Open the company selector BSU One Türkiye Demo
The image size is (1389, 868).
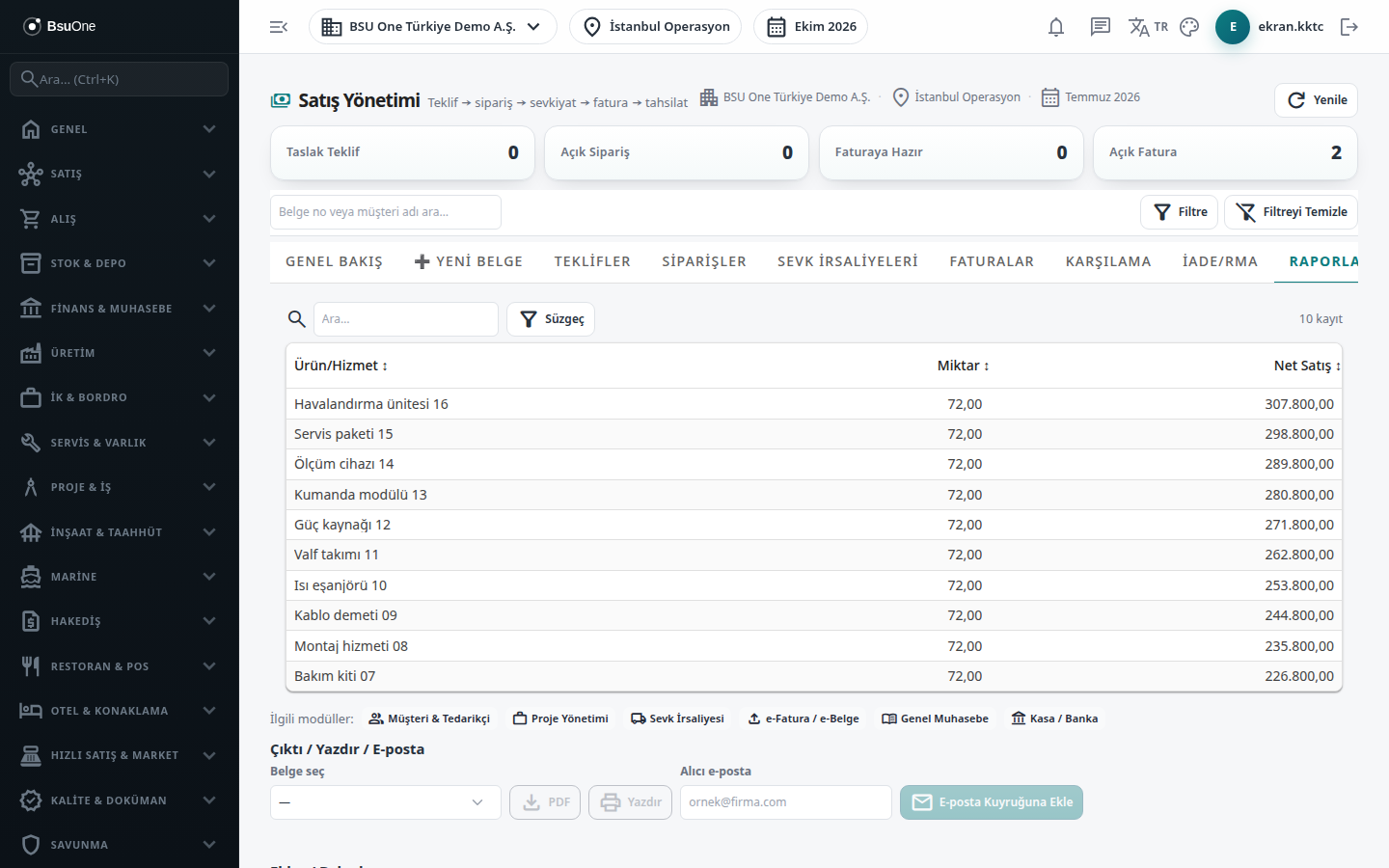[x=433, y=27]
